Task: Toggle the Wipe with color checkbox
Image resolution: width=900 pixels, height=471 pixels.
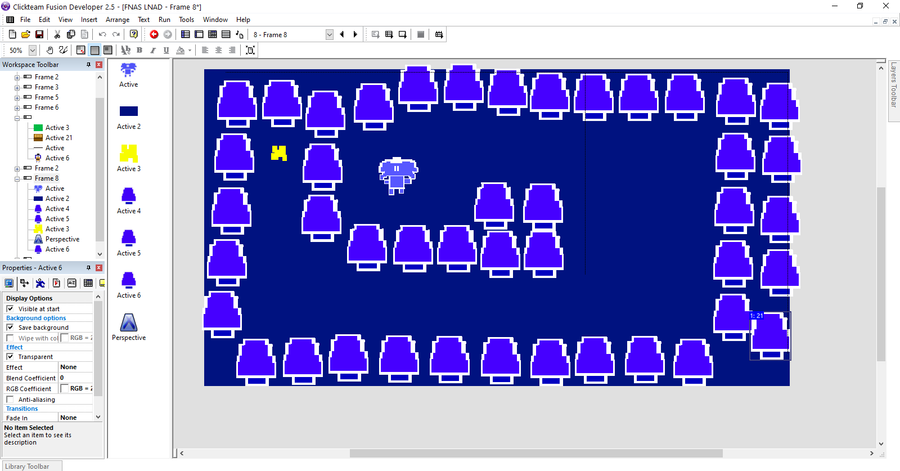Action: (10, 338)
